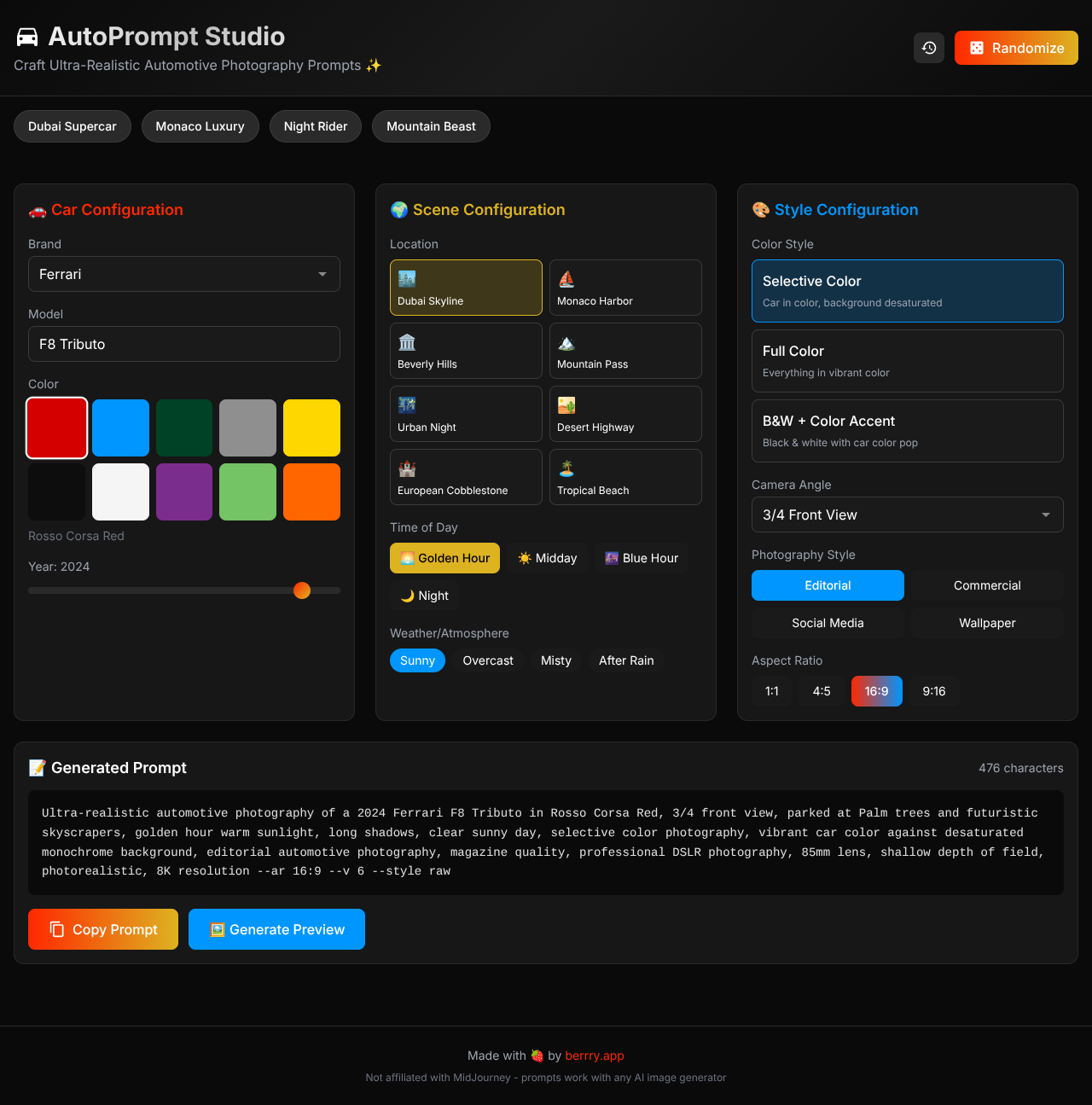
Task: Switch time of day to Blue Hour
Action: coord(642,558)
